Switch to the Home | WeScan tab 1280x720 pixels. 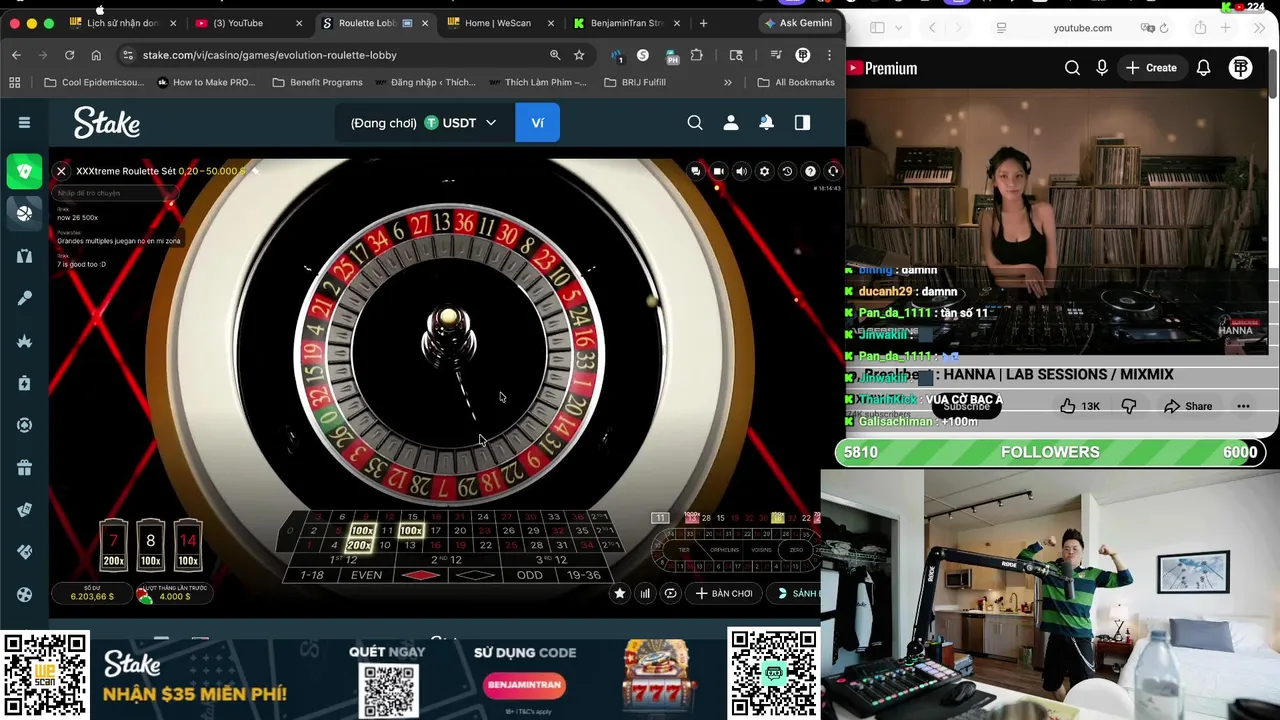coord(497,23)
